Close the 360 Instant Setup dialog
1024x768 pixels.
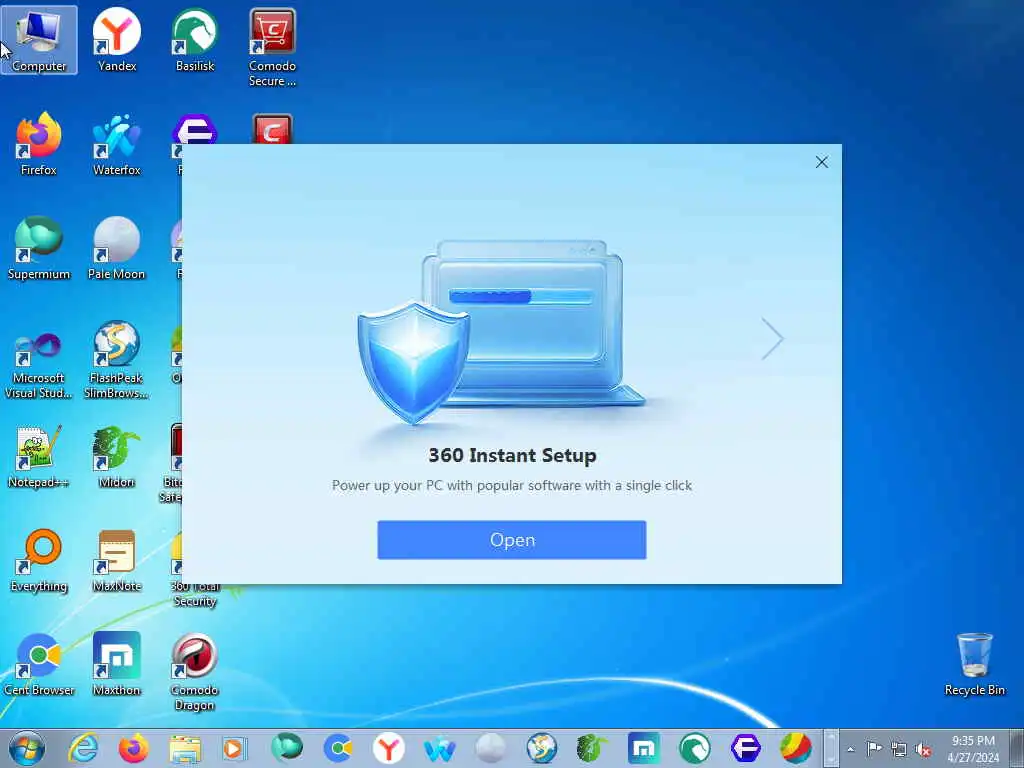(822, 162)
